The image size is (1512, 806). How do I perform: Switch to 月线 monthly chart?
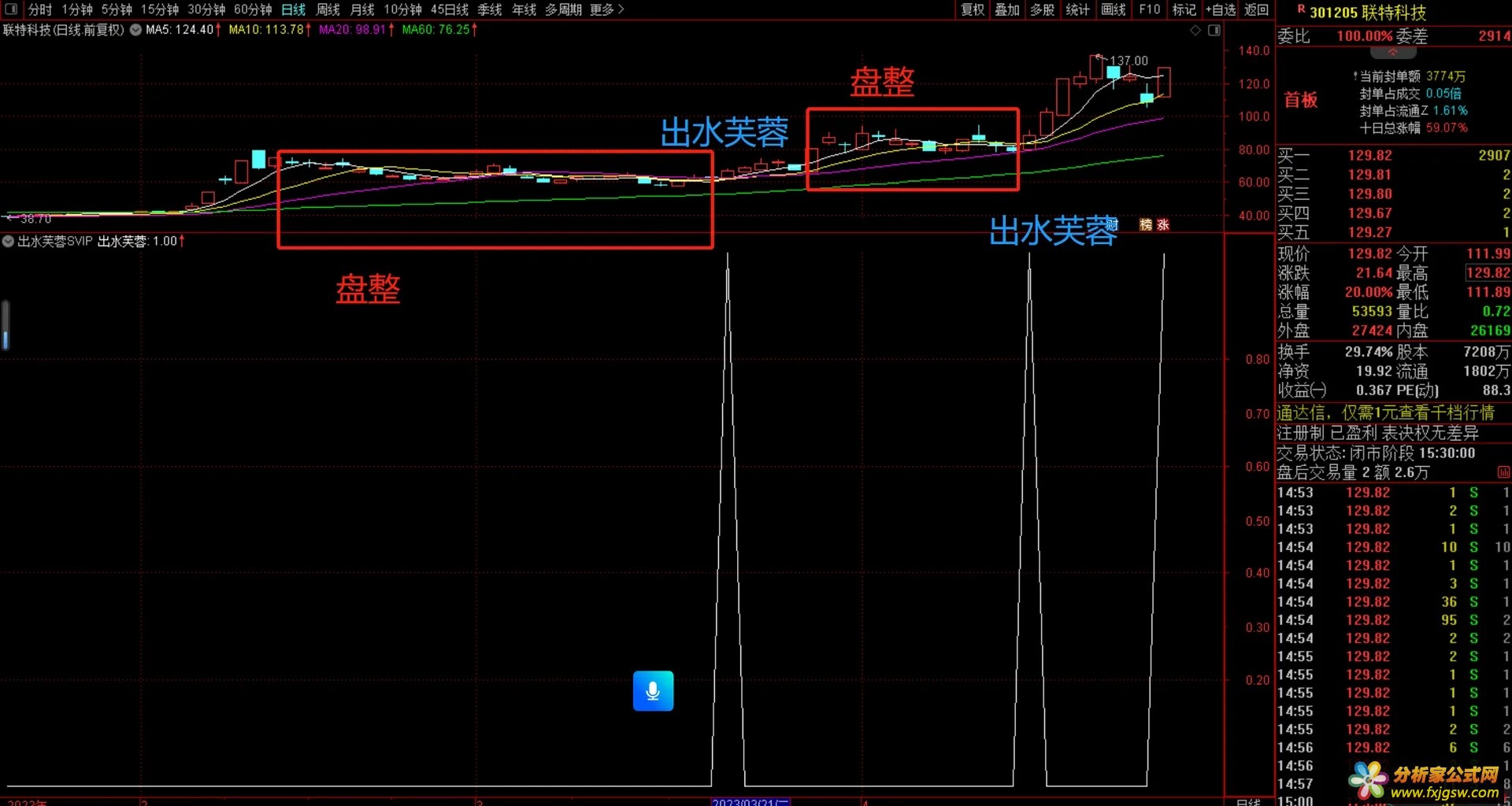point(362,9)
